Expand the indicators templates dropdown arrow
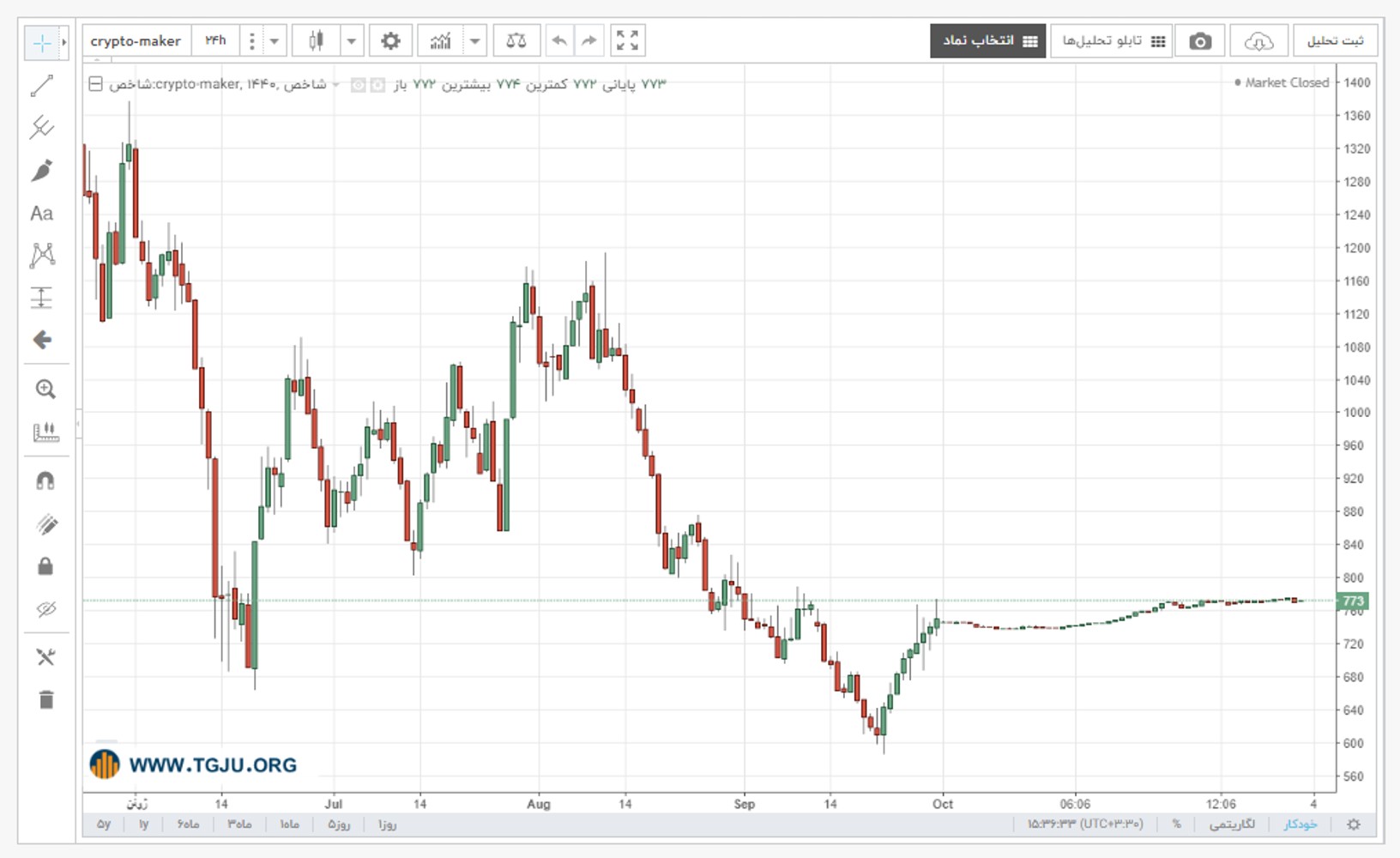The height and width of the screenshot is (858, 1400). coord(474,40)
